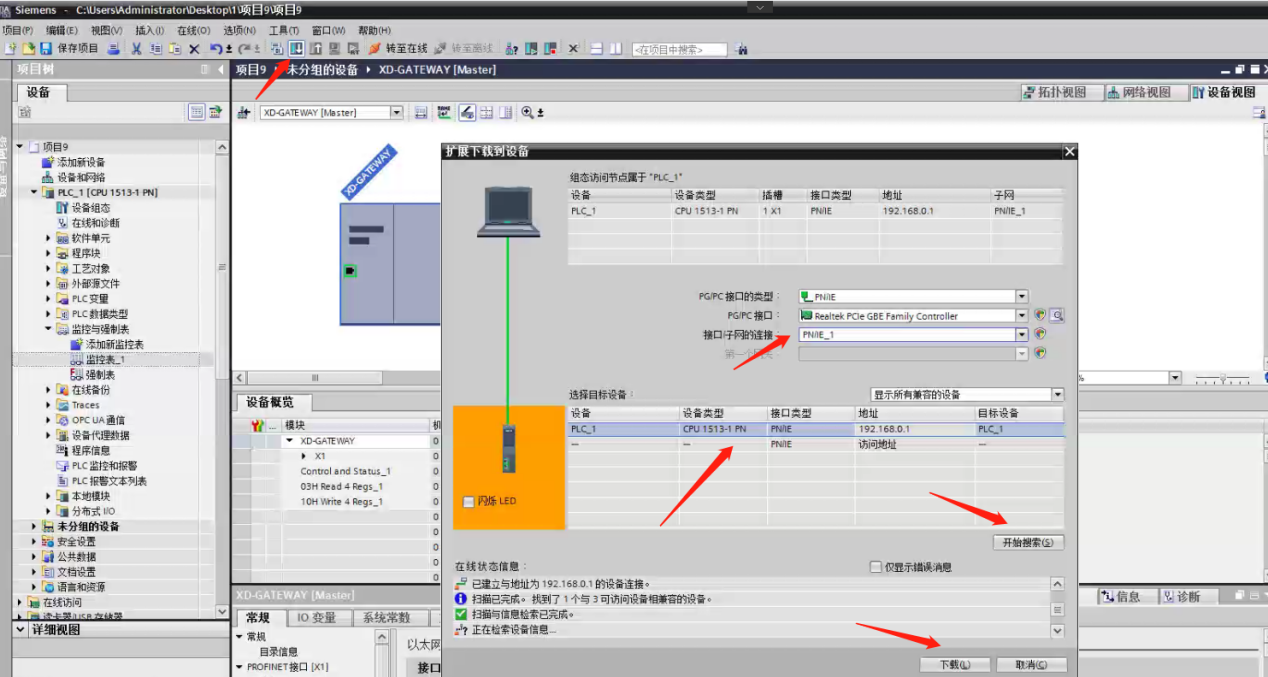Click the New project icon
Viewport: 1268px width, 677px height.
pyautogui.click(x=12, y=48)
